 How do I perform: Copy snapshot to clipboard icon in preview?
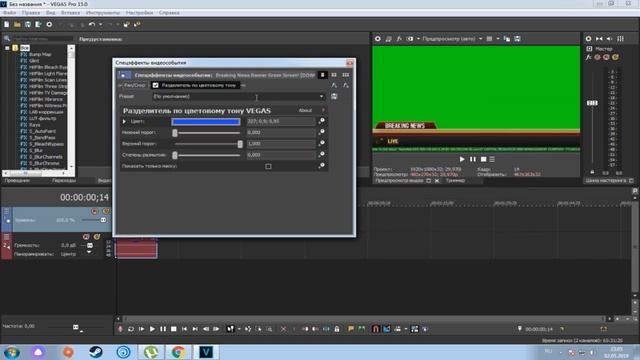507,39
